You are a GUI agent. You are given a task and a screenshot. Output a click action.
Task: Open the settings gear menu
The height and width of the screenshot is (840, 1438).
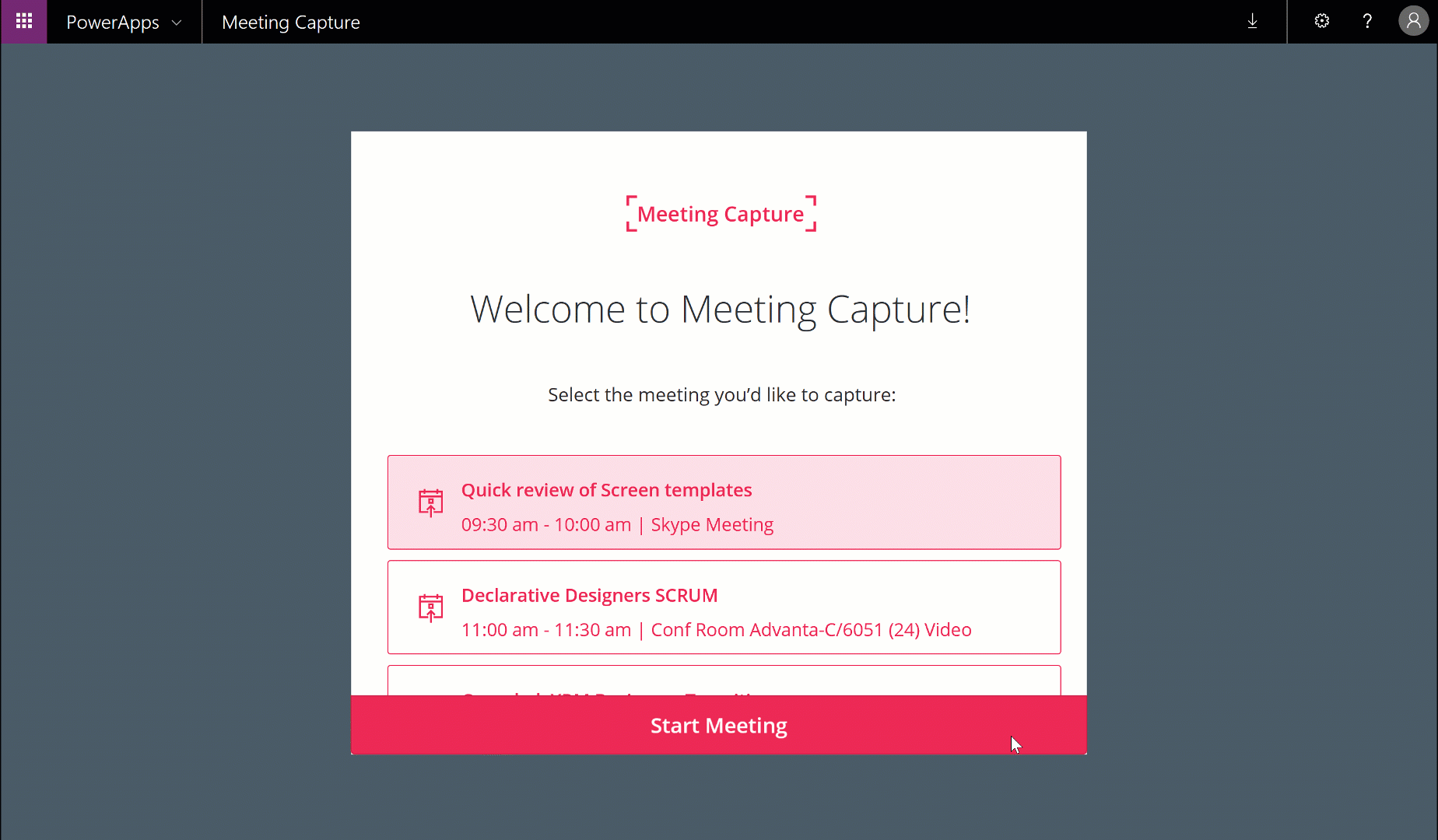[1321, 22]
